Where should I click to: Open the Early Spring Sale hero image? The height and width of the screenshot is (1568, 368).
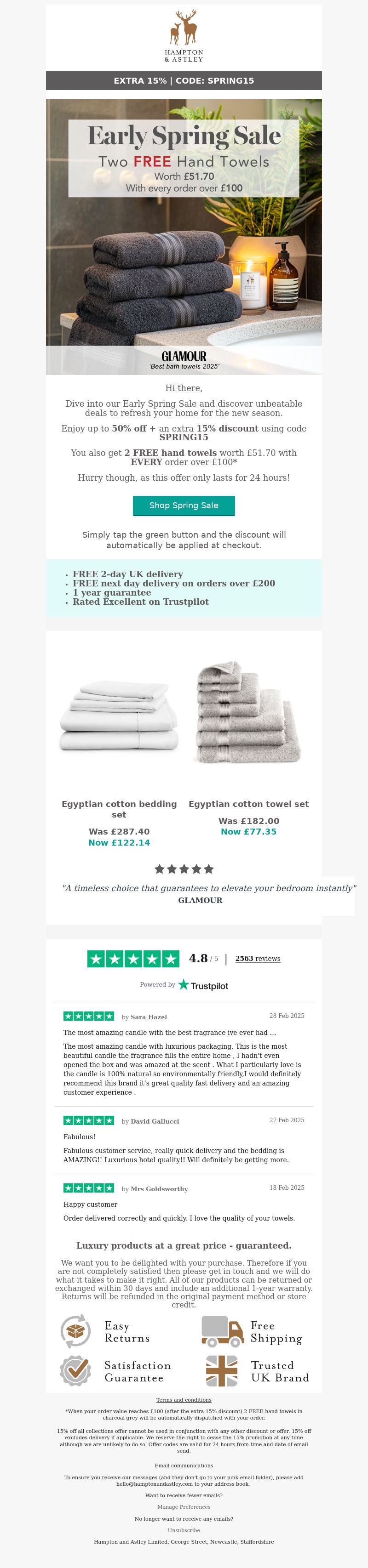pos(184,237)
